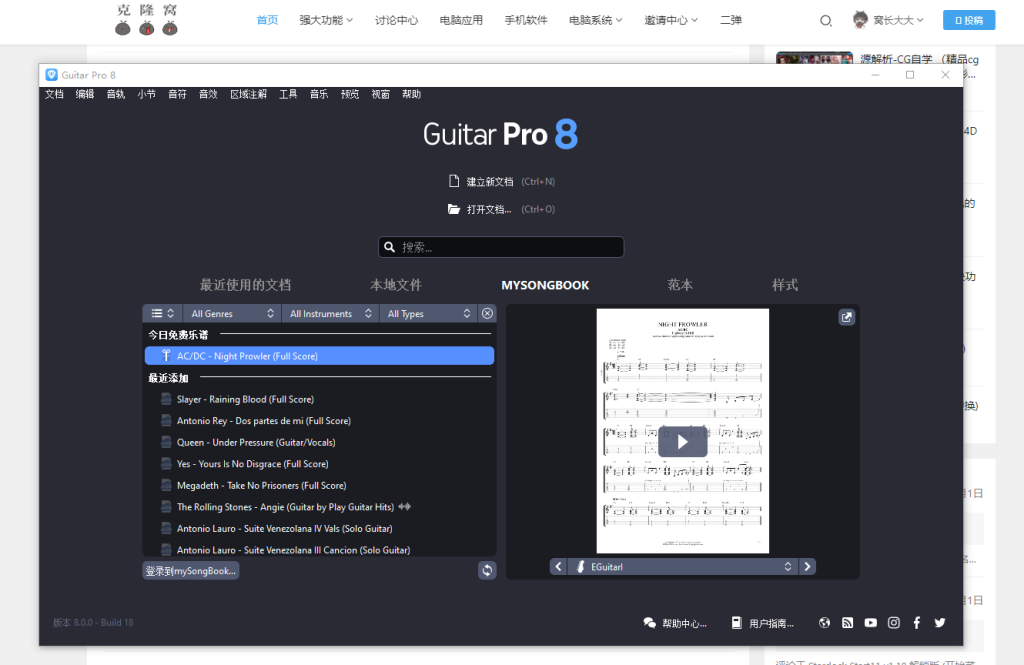Click the open folder icon
Screen dimensions: 1024x665
454,209
